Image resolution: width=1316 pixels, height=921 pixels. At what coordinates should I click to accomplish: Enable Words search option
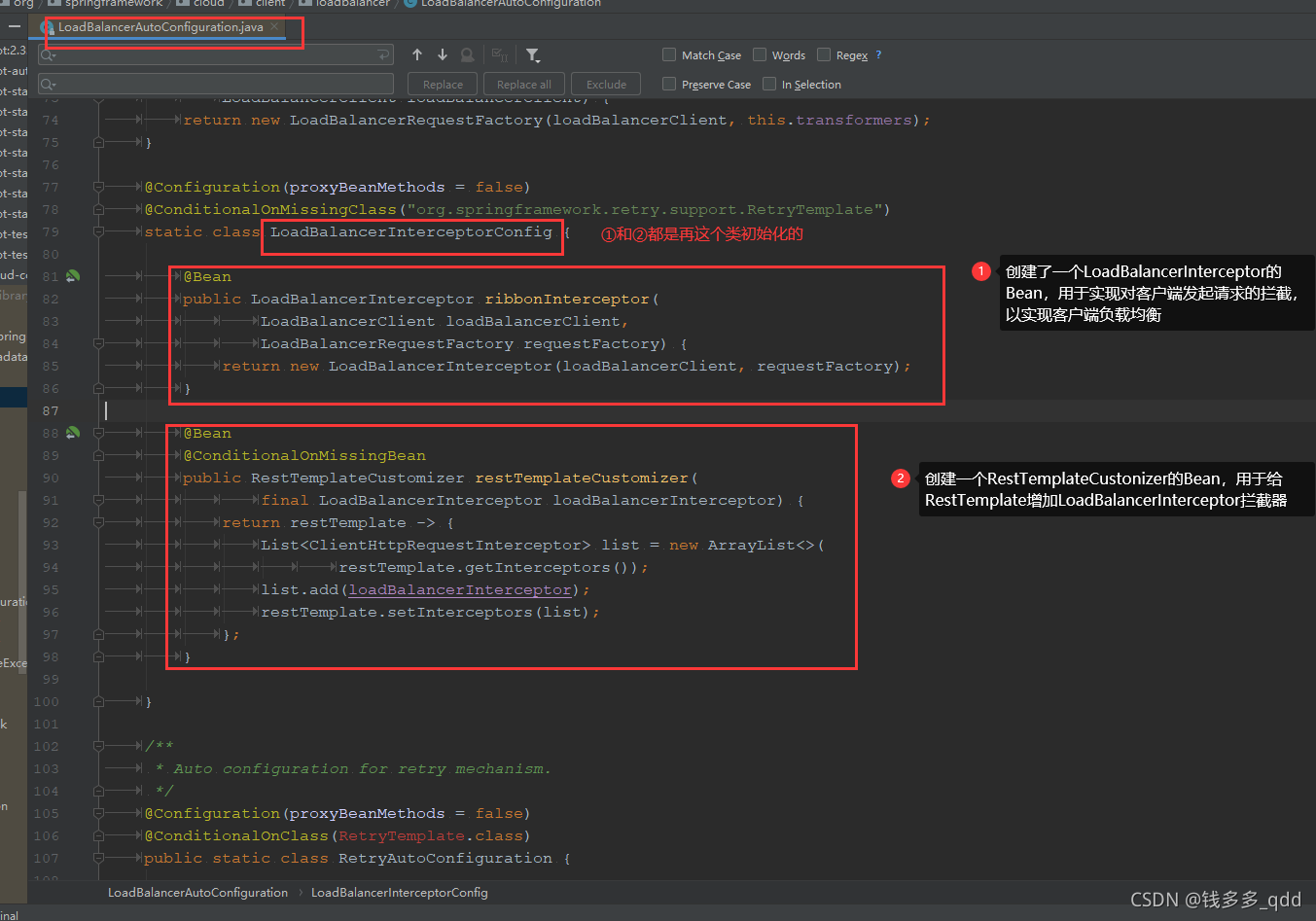[x=760, y=54]
